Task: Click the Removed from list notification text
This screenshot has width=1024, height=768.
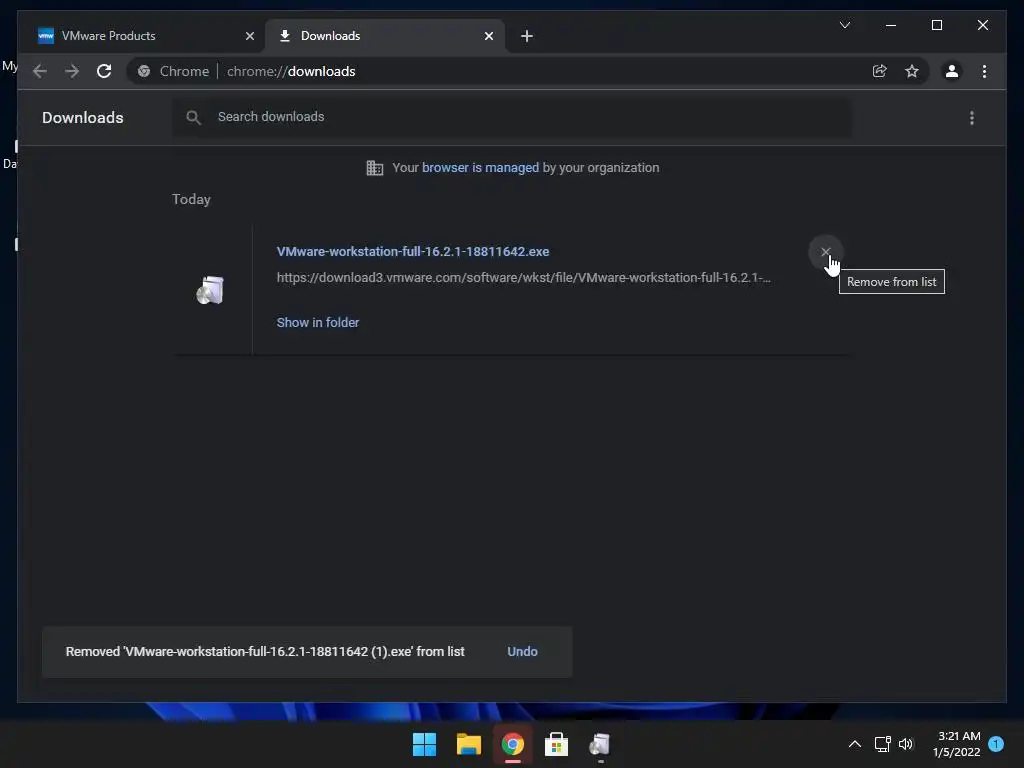Action: (265, 652)
